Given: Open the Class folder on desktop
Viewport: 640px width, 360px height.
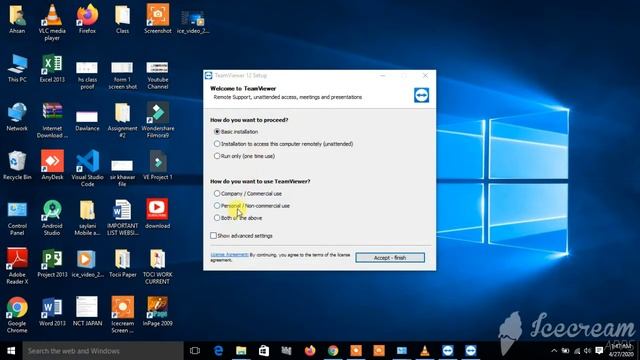Looking at the screenshot, I should pyautogui.click(x=122, y=19).
